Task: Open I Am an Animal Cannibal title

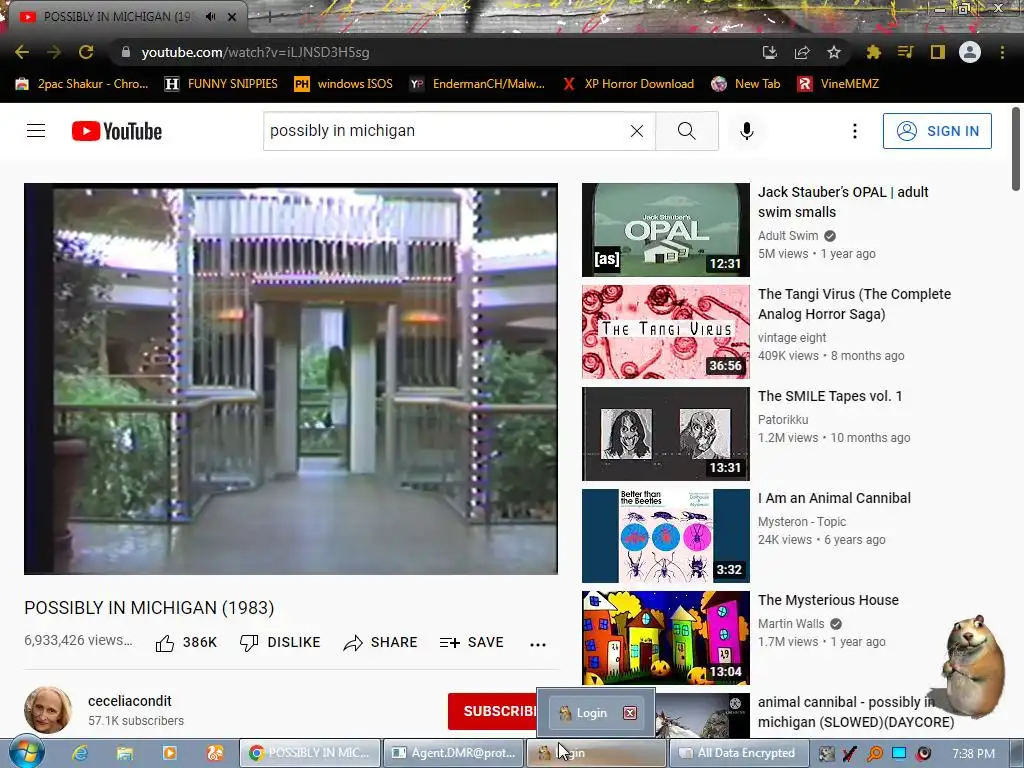Action: coord(834,498)
